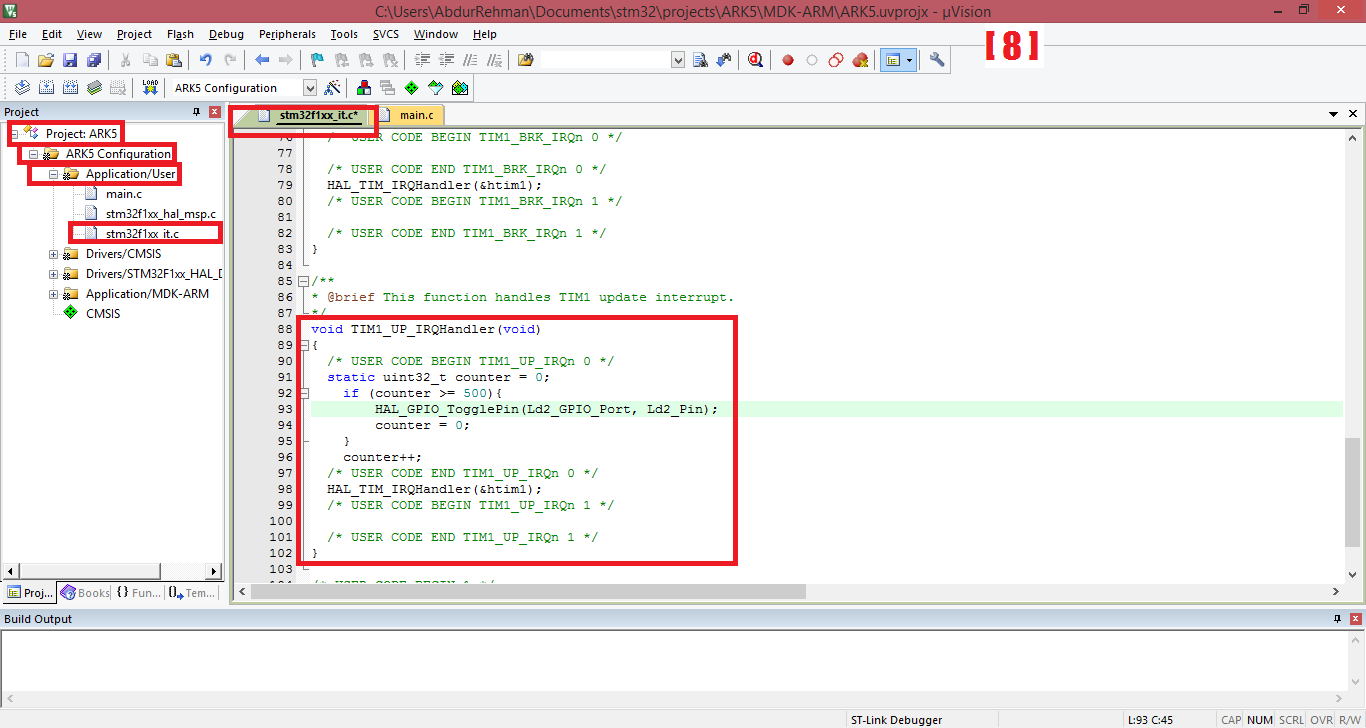Open Options for Target with the wand icon

[330, 87]
